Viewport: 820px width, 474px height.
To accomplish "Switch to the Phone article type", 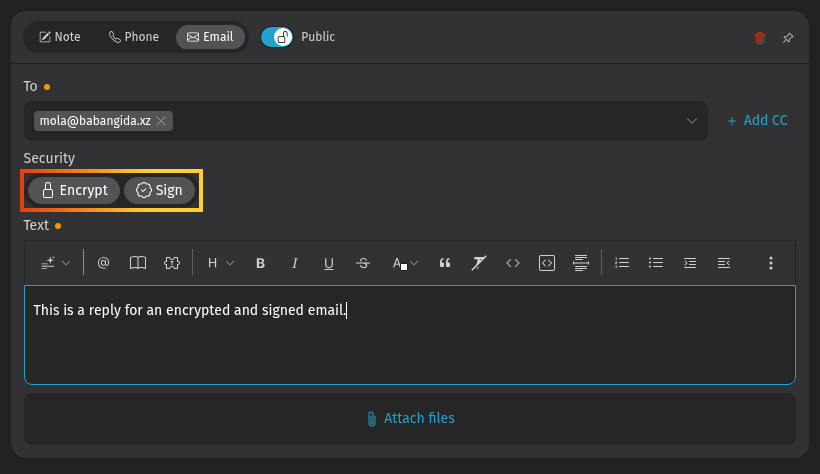I will click(134, 37).
